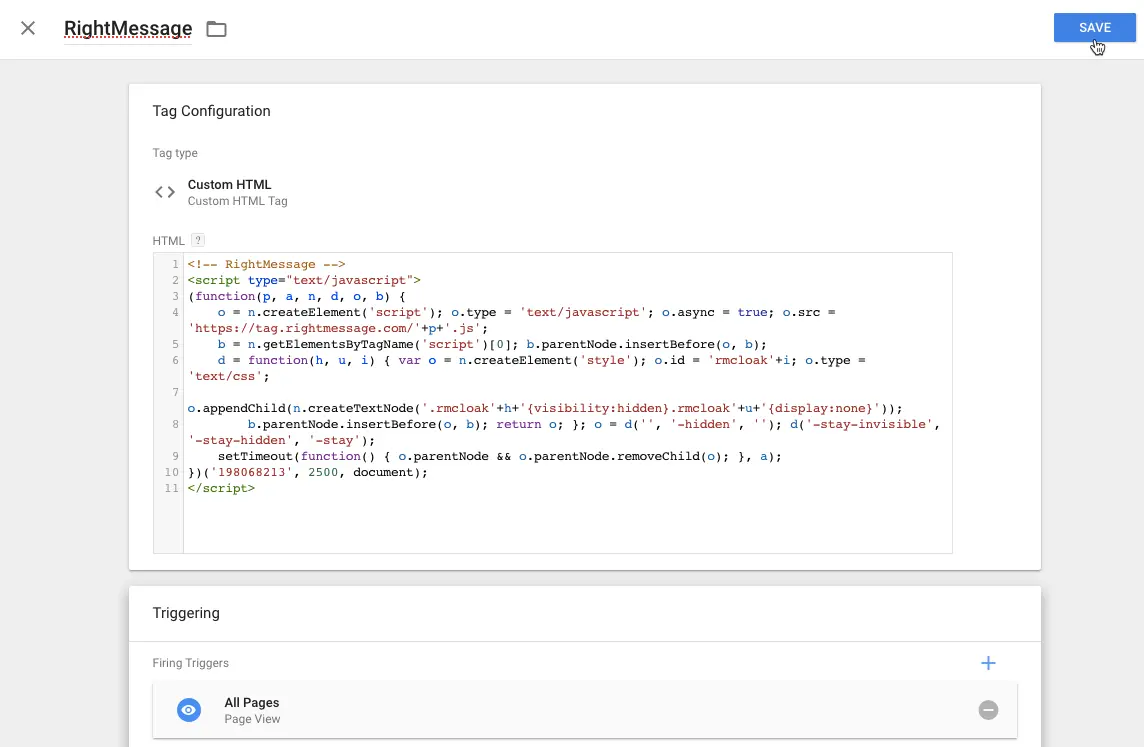Click the Custom HTML code brackets icon

tap(165, 192)
